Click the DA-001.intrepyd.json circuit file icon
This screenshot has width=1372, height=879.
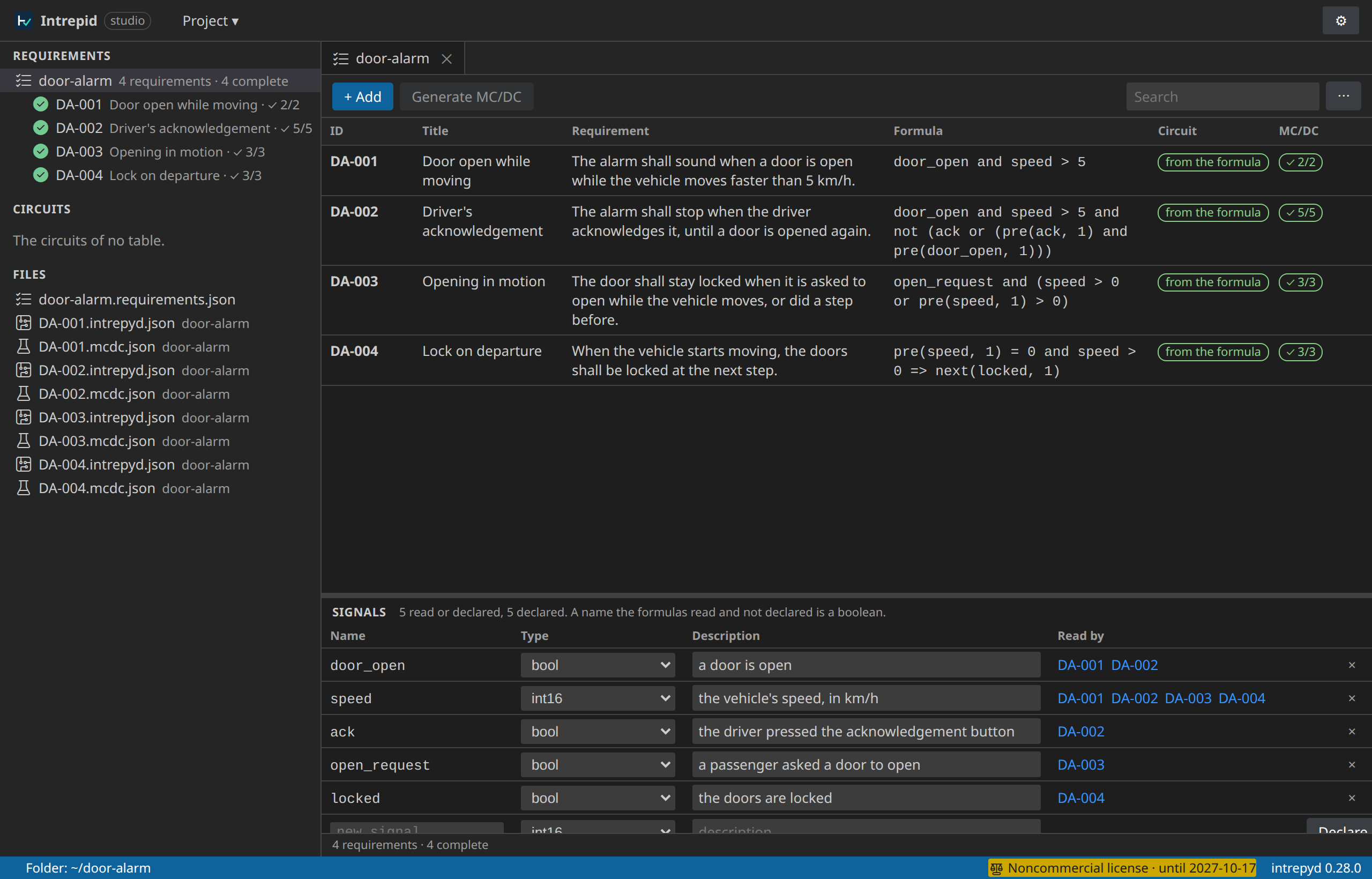(24, 323)
